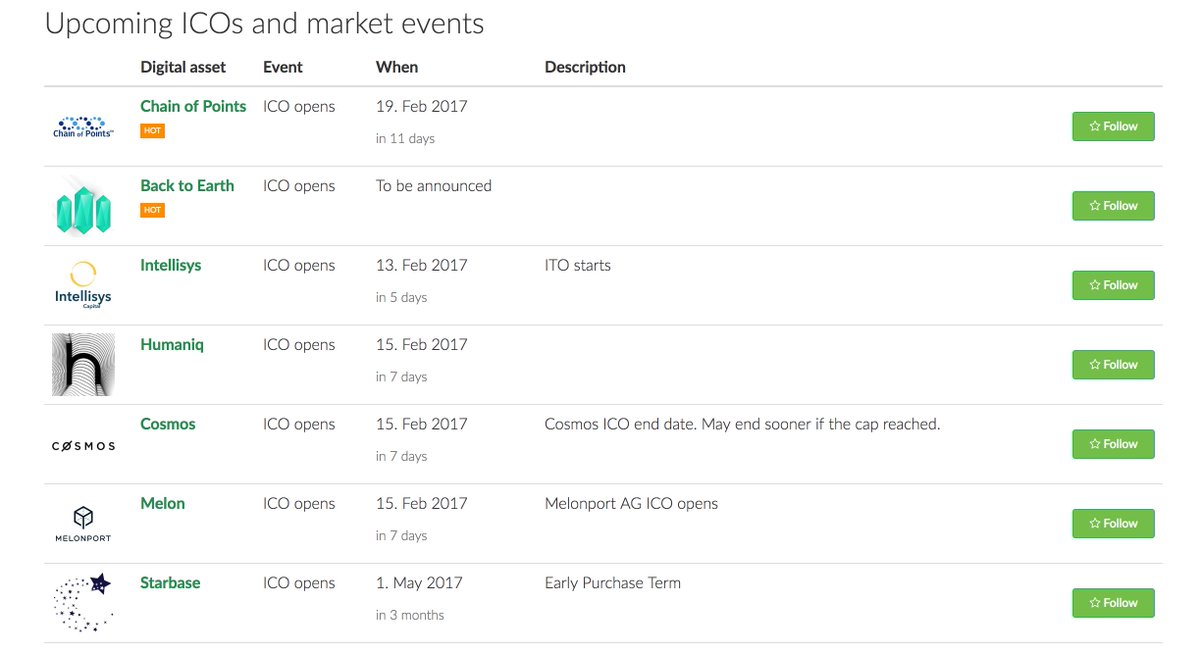This screenshot has height=653, width=1200.
Task: Click the Starbase stars logo
Action: (x=84, y=602)
